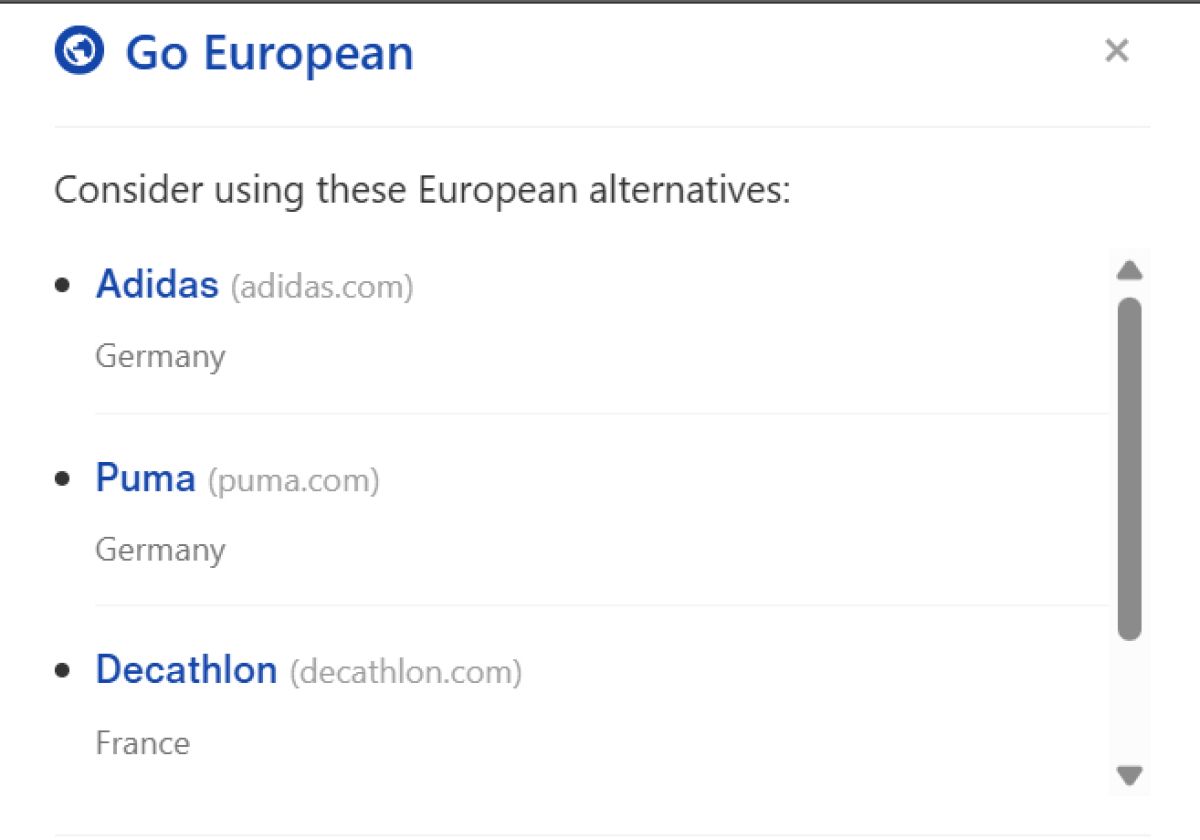Viewport: 1200px width, 840px height.
Task: Close the Go European popup
Action: [x=1116, y=51]
